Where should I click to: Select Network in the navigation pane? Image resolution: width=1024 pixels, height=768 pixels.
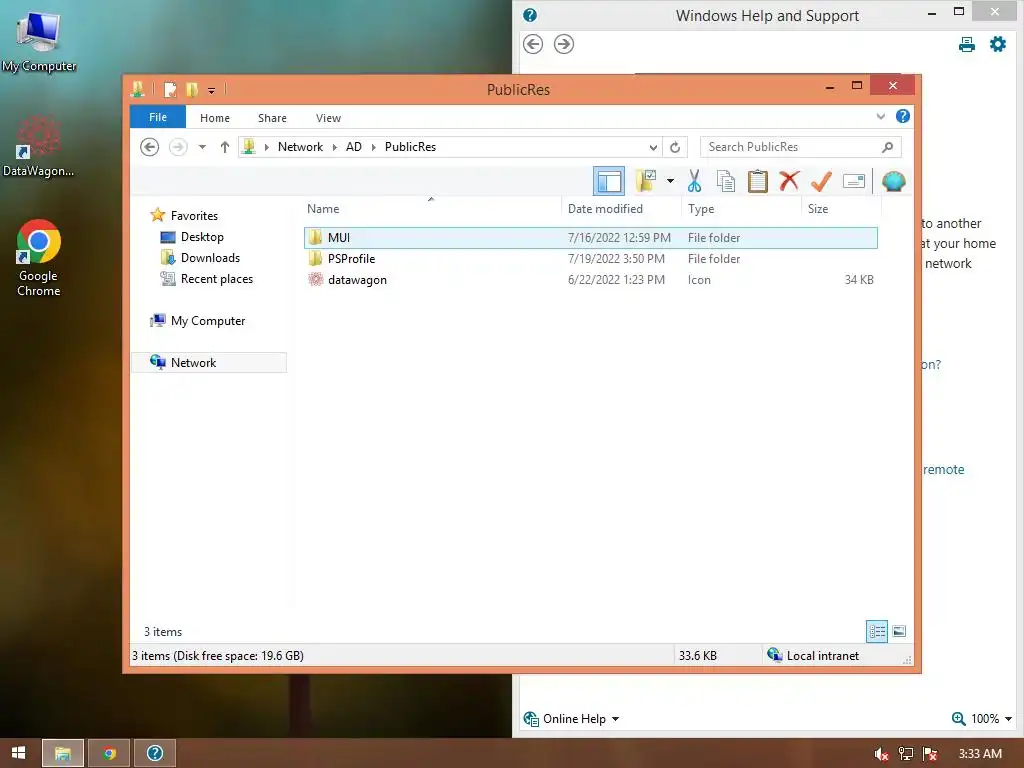(x=209, y=362)
